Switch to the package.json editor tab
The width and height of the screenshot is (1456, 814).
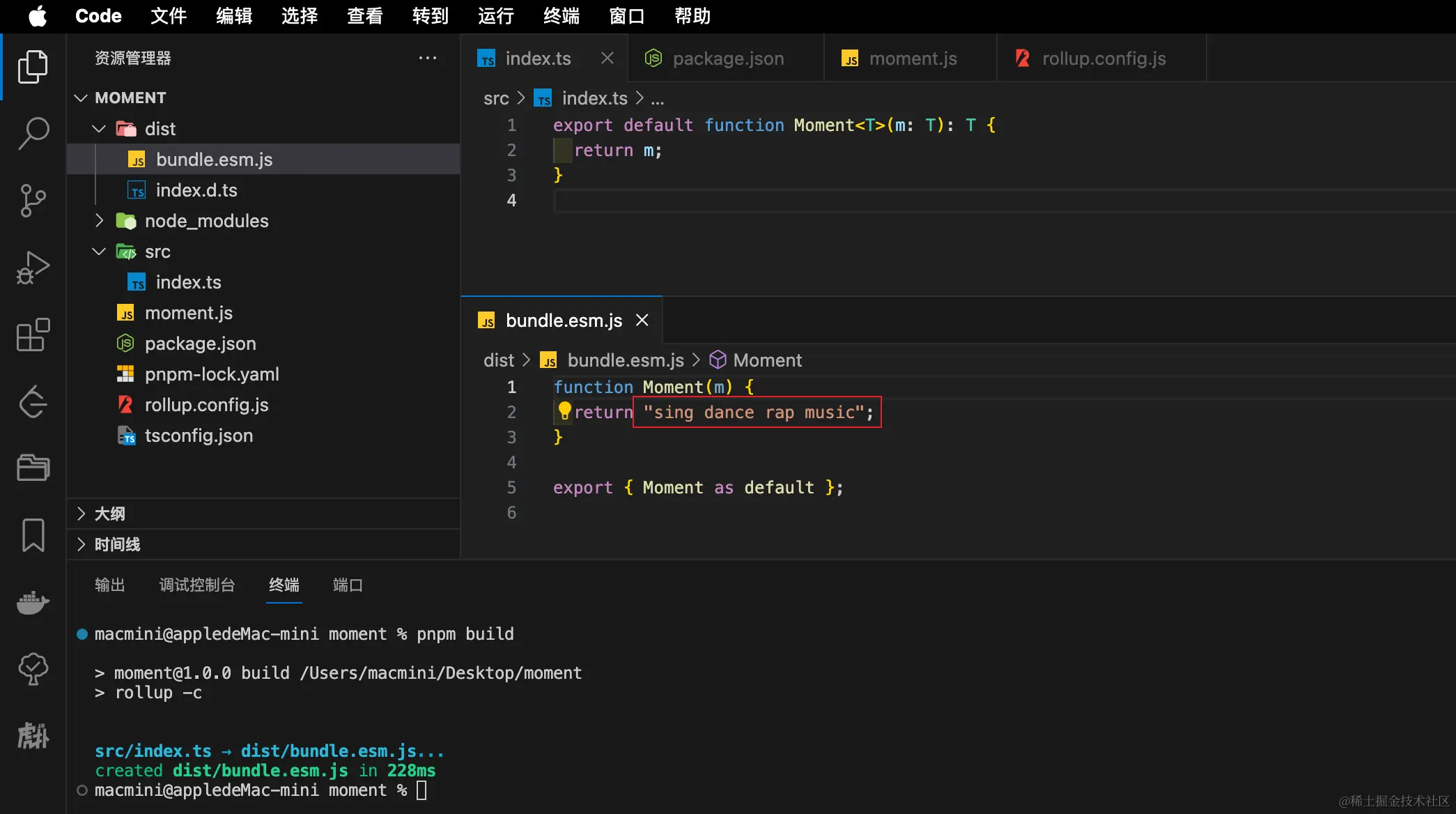point(727,59)
